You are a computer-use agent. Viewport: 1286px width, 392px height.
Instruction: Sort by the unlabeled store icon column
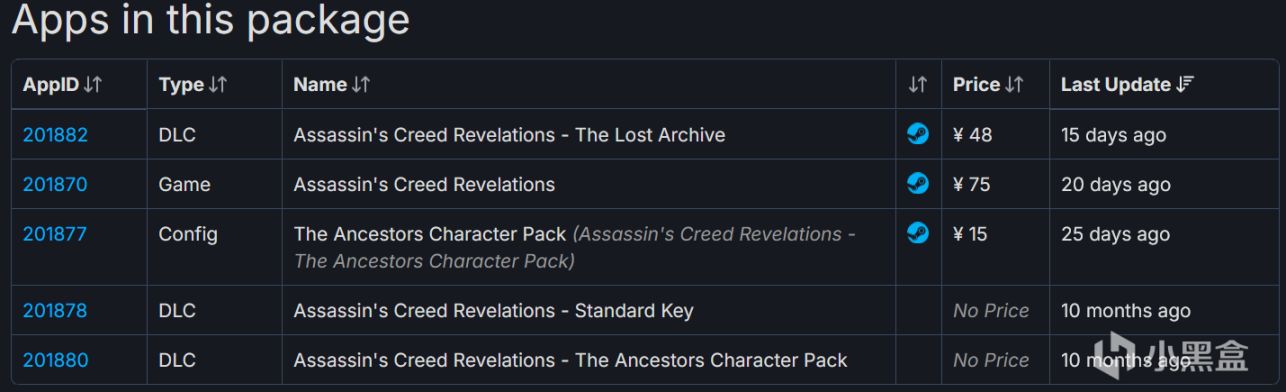pyautogui.click(x=918, y=85)
